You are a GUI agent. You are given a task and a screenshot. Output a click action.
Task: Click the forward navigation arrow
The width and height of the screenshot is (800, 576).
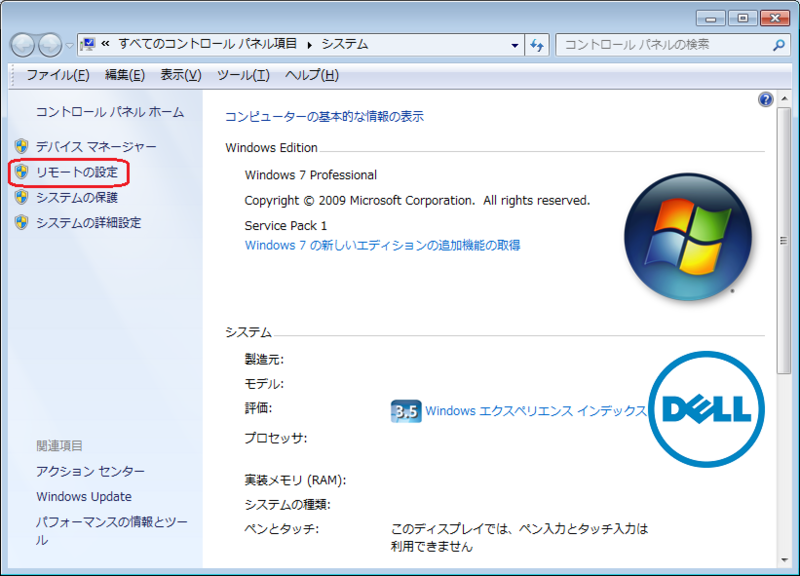pyautogui.click(x=47, y=45)
